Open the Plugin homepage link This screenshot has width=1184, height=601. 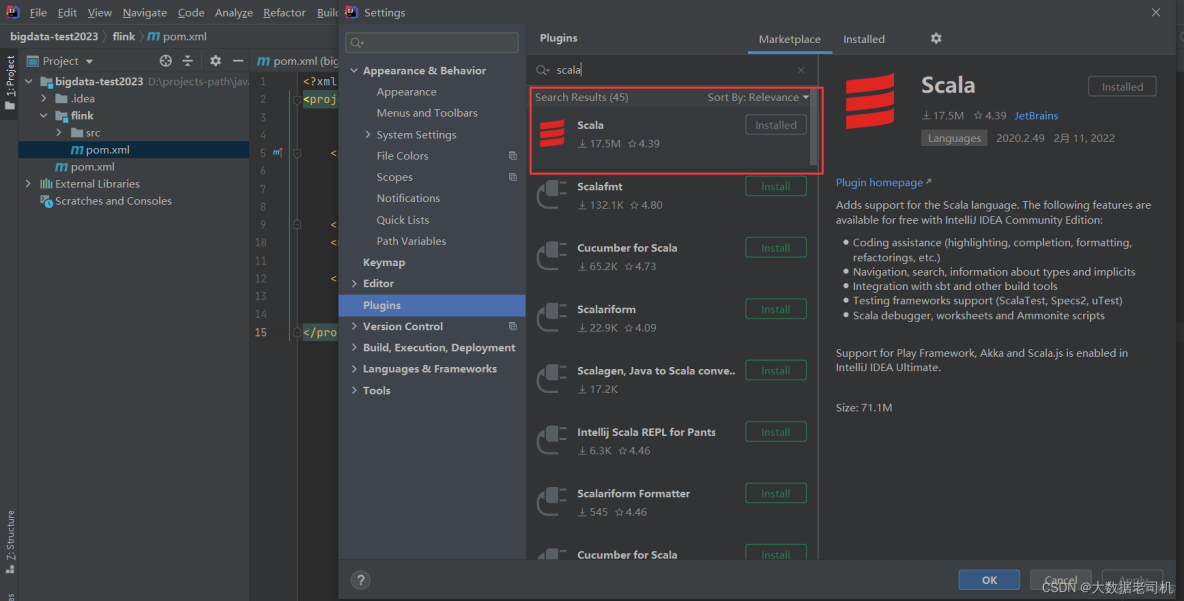878,182
